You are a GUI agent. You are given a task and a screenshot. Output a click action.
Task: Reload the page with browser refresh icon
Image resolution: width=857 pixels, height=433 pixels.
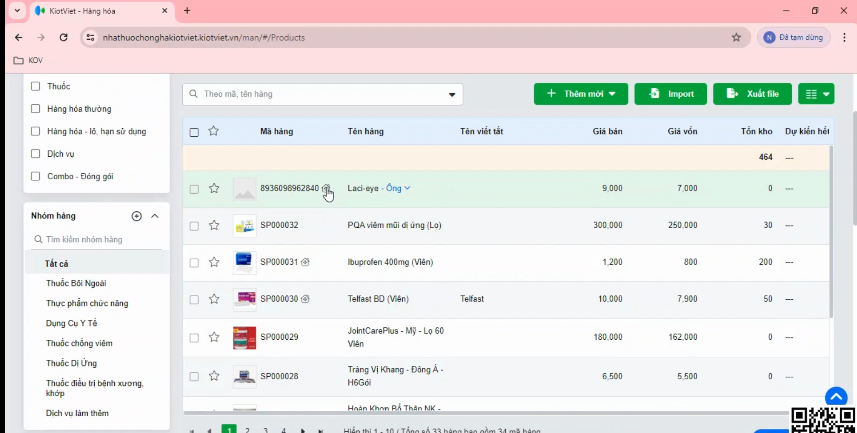click(x=63, y=37)
